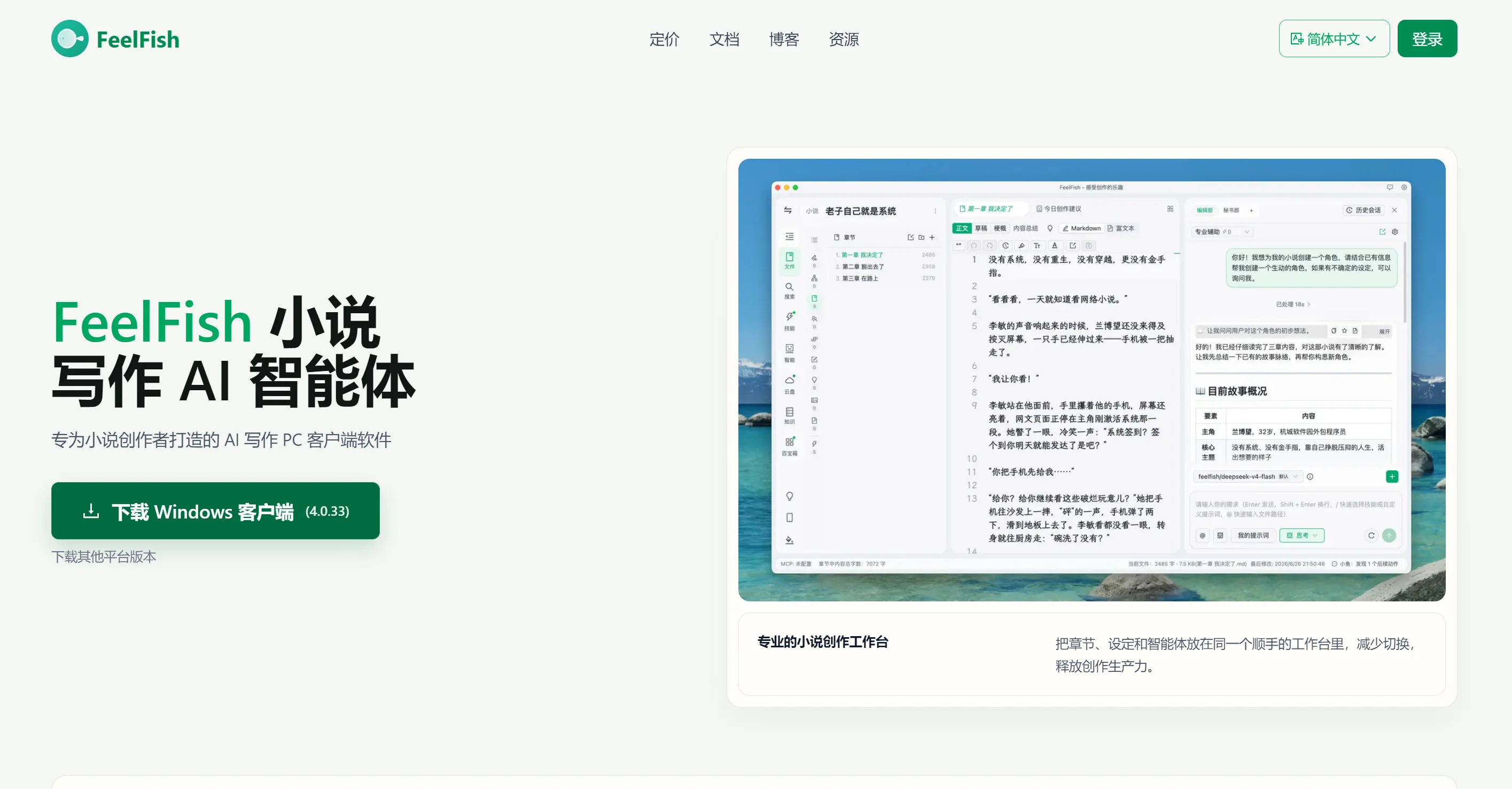Open the 智能 agent icon in sidebar

pos(790,353)
